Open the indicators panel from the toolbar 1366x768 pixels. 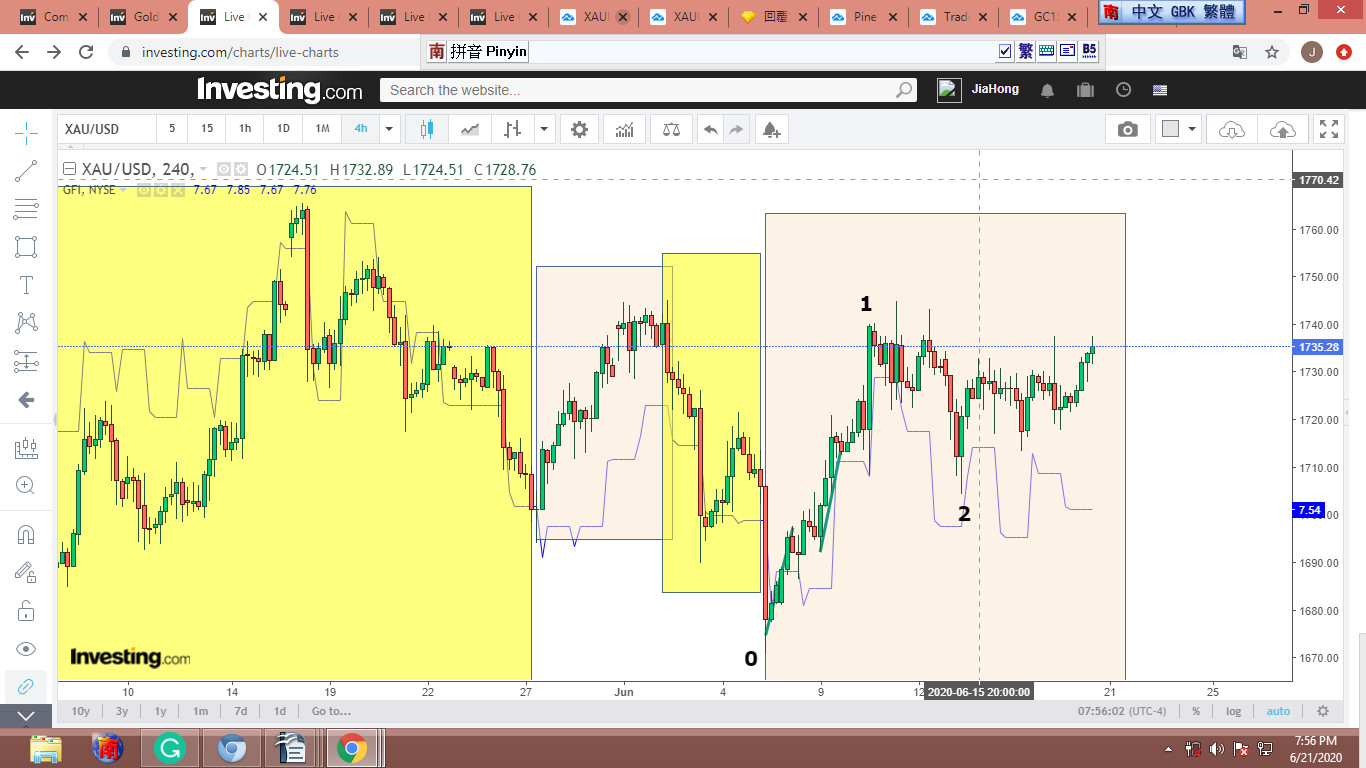624,129
